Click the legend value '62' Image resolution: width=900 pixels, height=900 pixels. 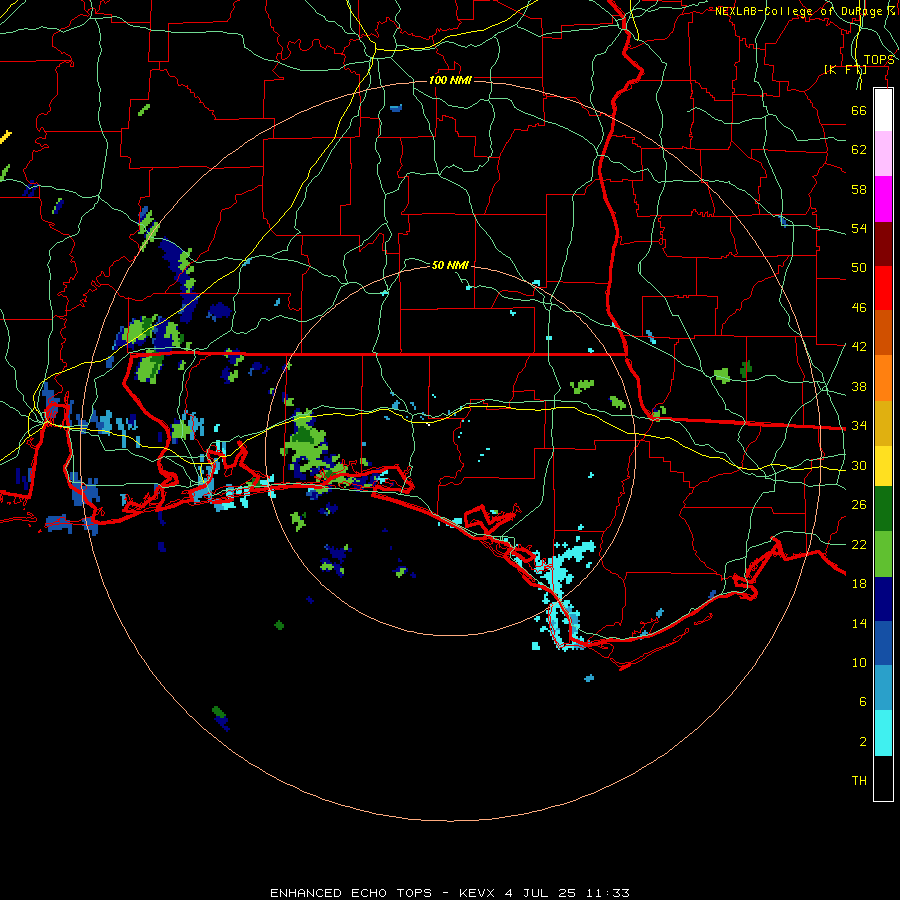click(859, 150)
